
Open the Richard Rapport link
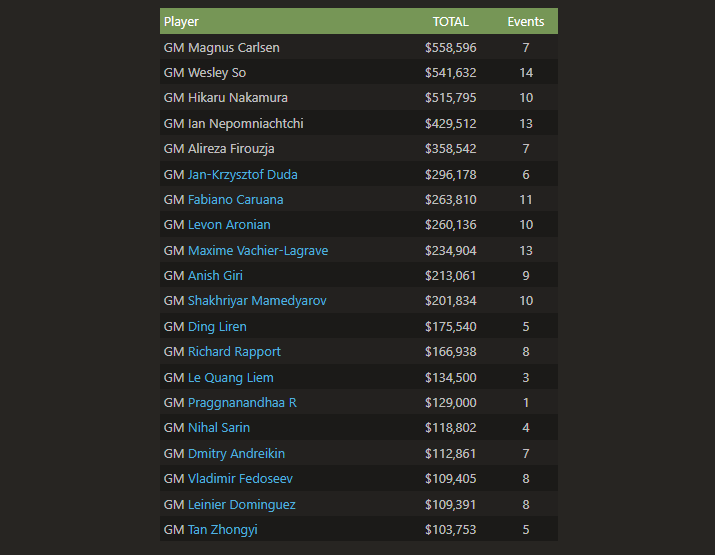click(x=234, y=352)
